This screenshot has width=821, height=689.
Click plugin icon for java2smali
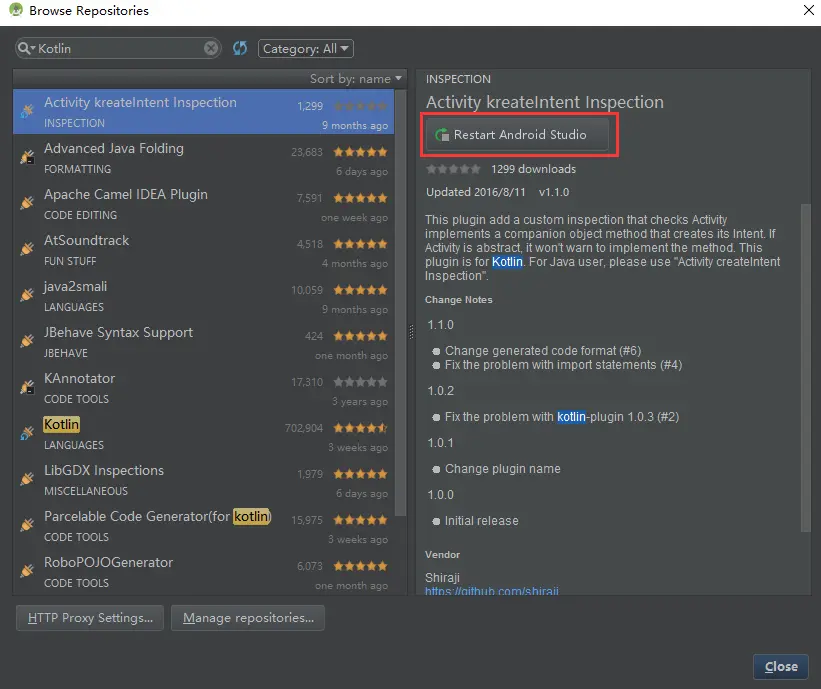click(x=27, y=294)
